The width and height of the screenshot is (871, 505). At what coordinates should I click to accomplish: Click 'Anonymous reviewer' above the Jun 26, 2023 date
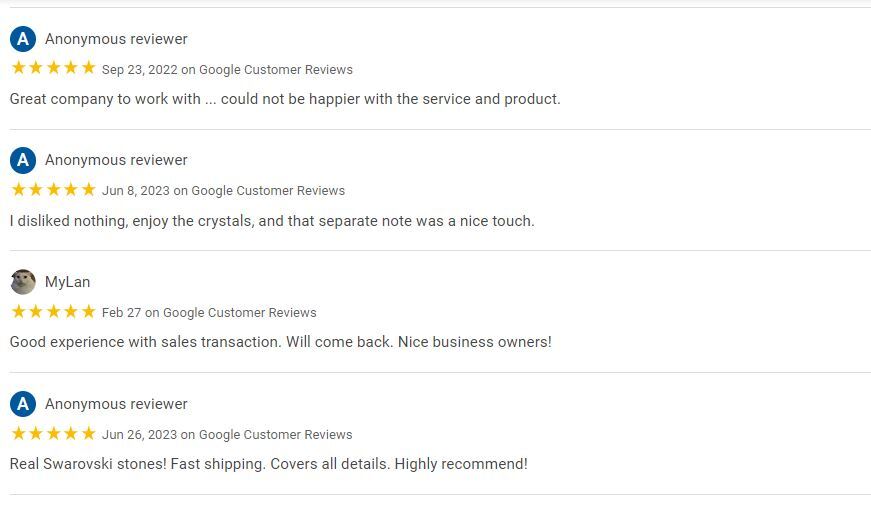116,404
